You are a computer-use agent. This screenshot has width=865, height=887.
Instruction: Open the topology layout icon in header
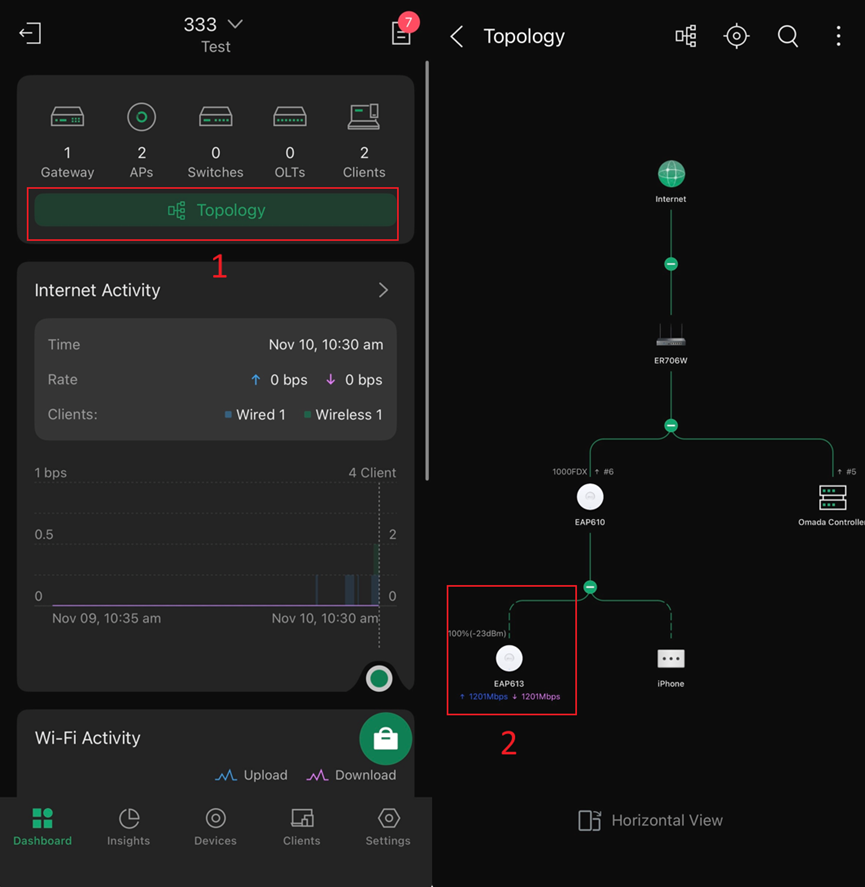pos(686,36)
